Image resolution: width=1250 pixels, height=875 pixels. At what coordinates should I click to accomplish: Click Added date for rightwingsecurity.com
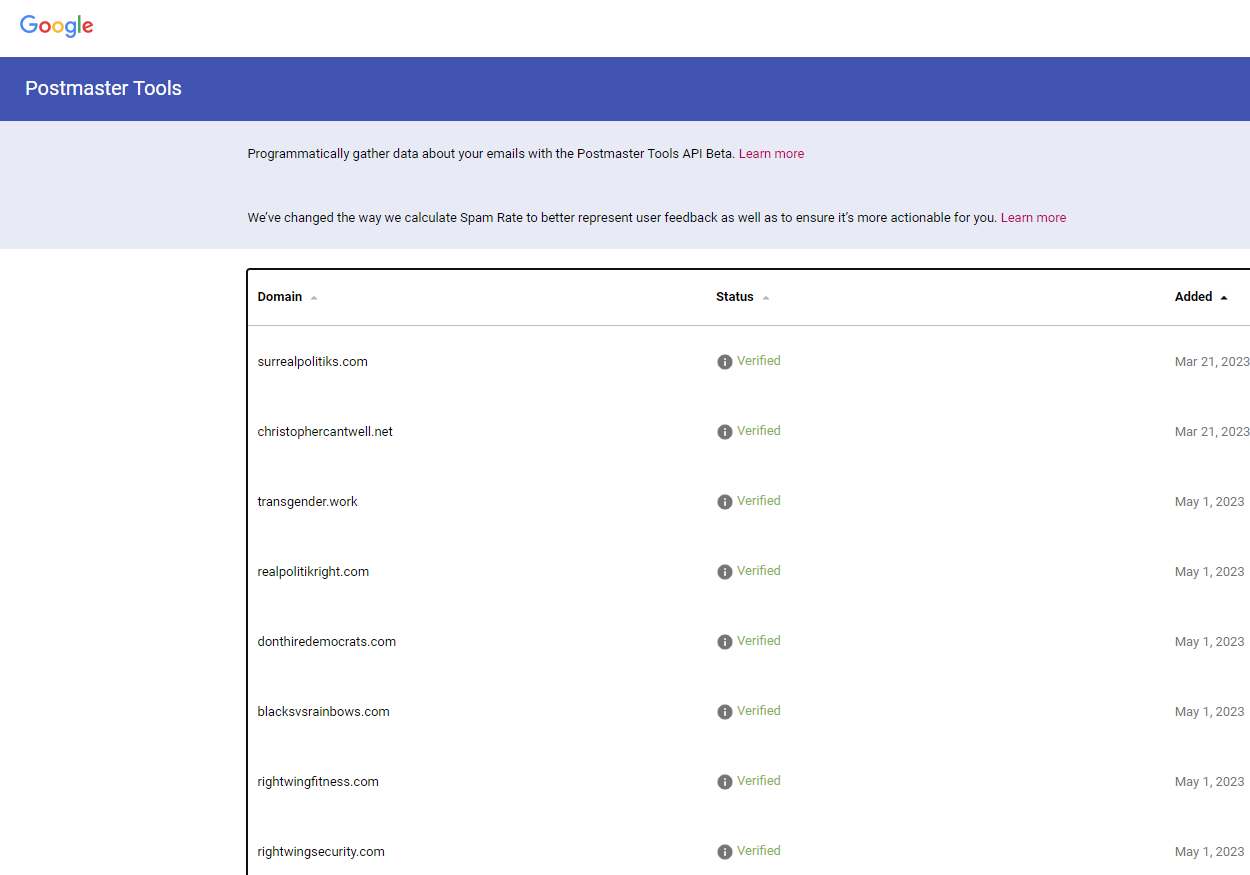[x=1210, y=852]
